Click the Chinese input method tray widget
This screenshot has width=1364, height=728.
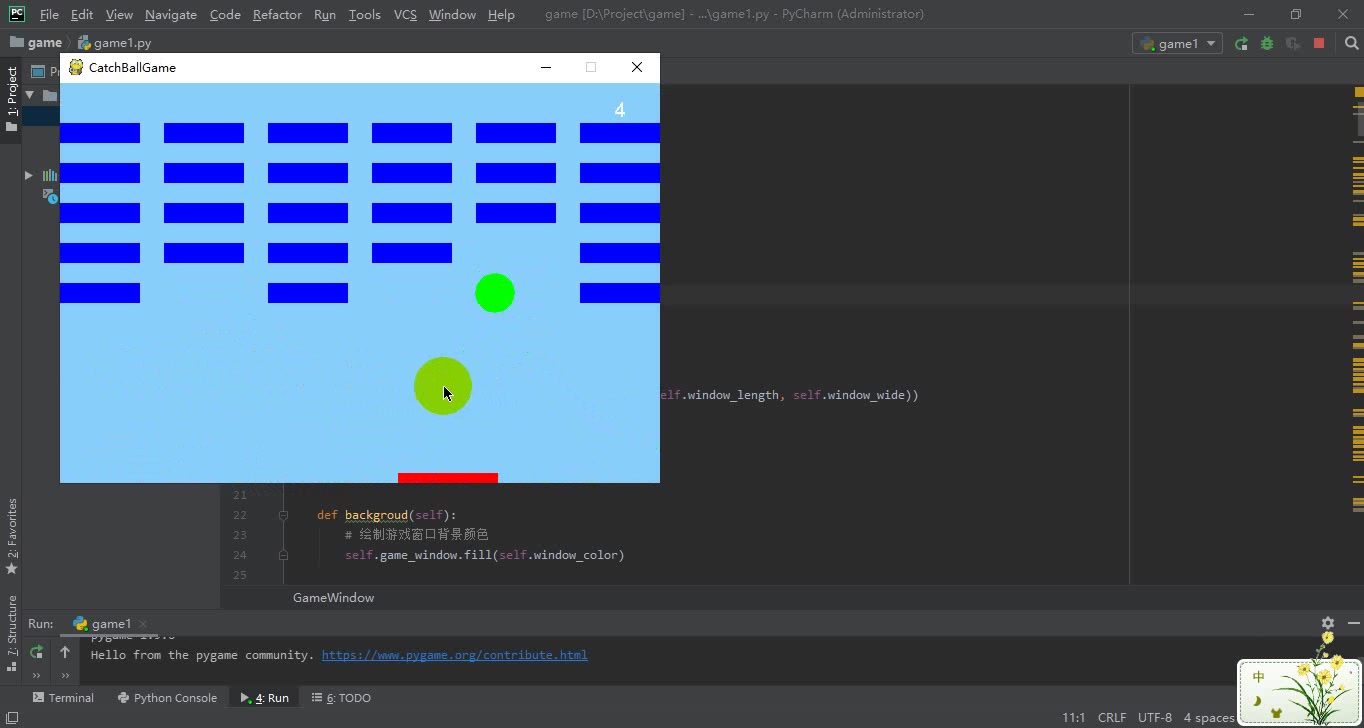1299,691
